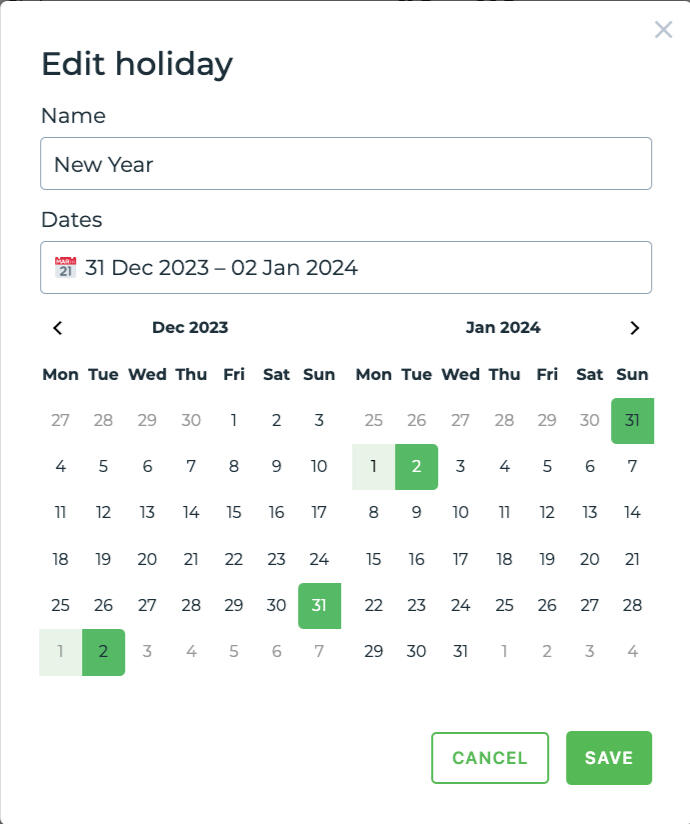Click December 25 on the calendar
The width and height of the screenshot is (690, 824).
pyautogui.click(x=60, y=605)
